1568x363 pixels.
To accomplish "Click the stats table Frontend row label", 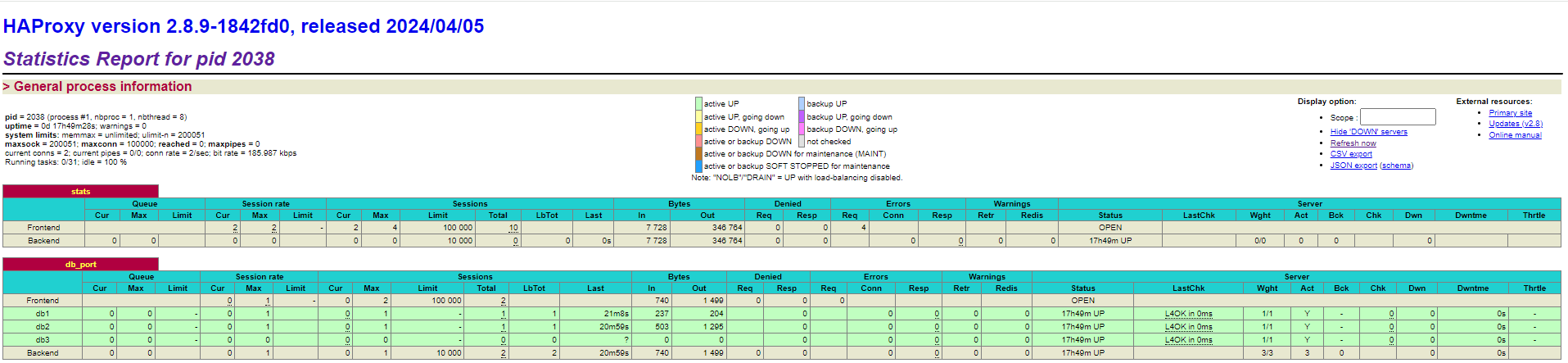I will coord(43,228).
